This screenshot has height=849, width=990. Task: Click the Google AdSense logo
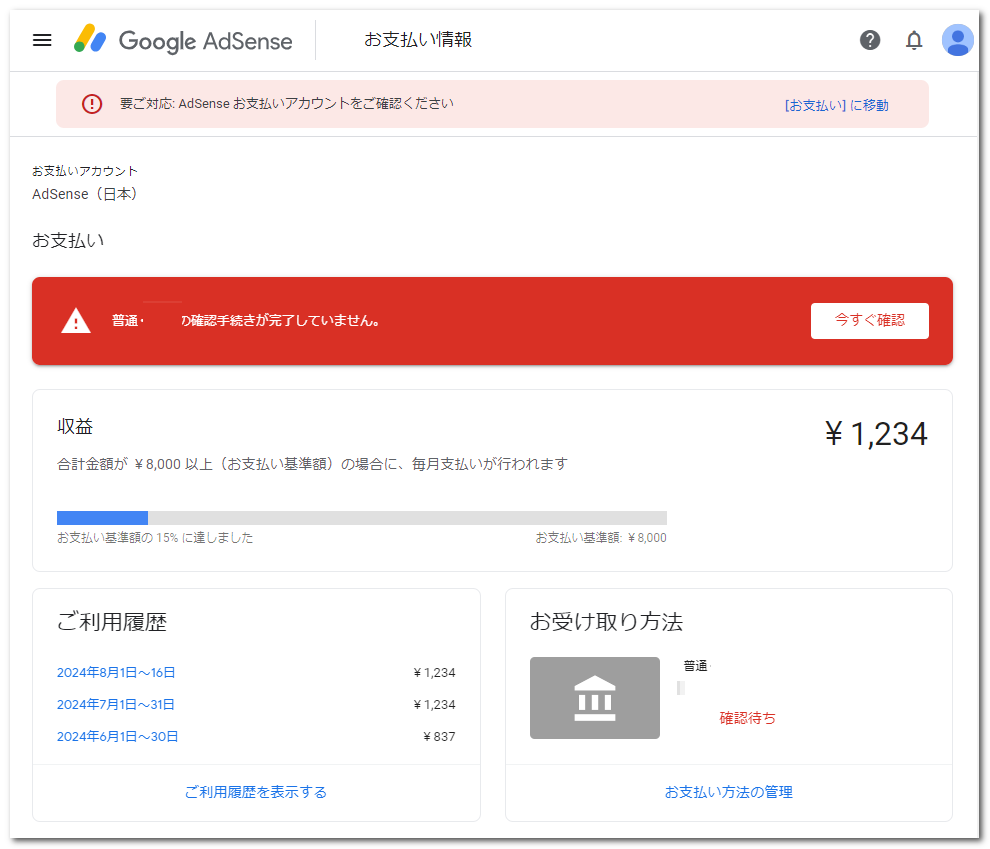click(183, 40)
